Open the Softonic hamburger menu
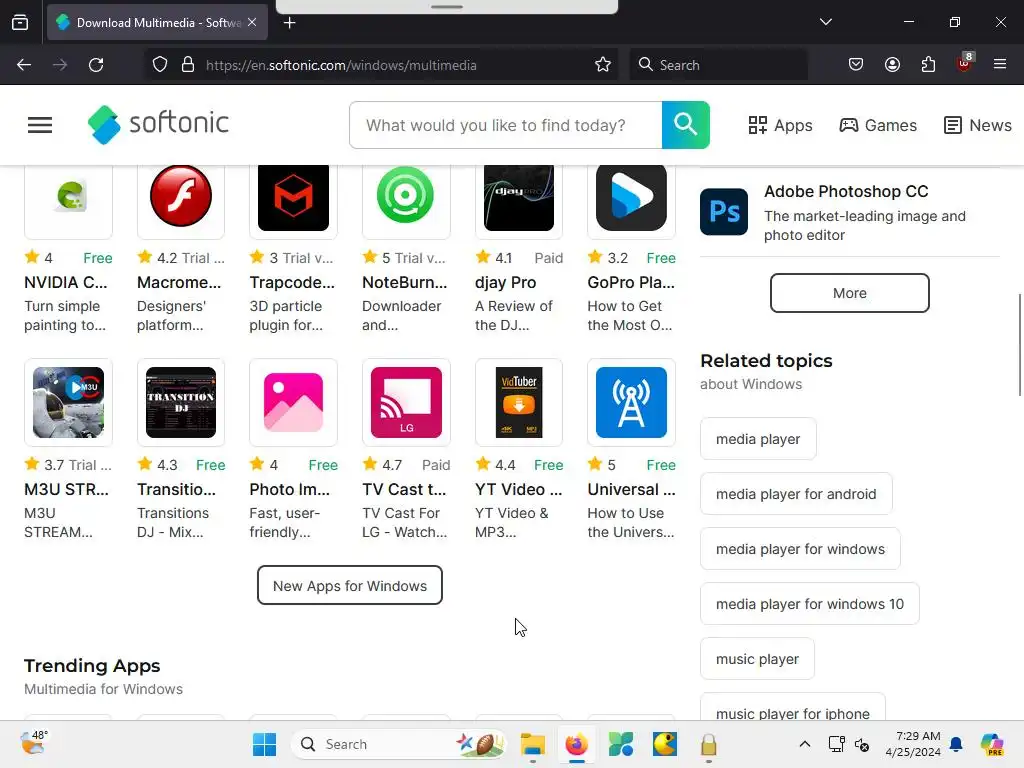This screenshot has height=768, width=1024. [40, 125]
